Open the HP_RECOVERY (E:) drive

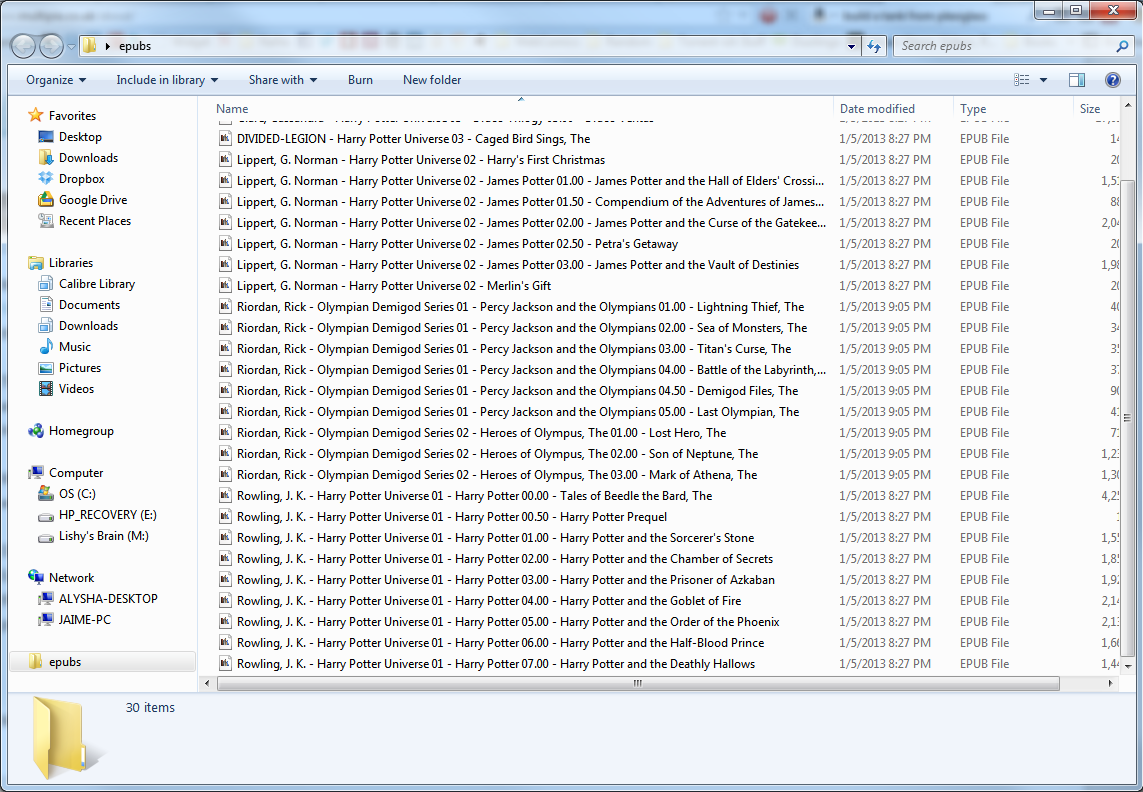107,515
